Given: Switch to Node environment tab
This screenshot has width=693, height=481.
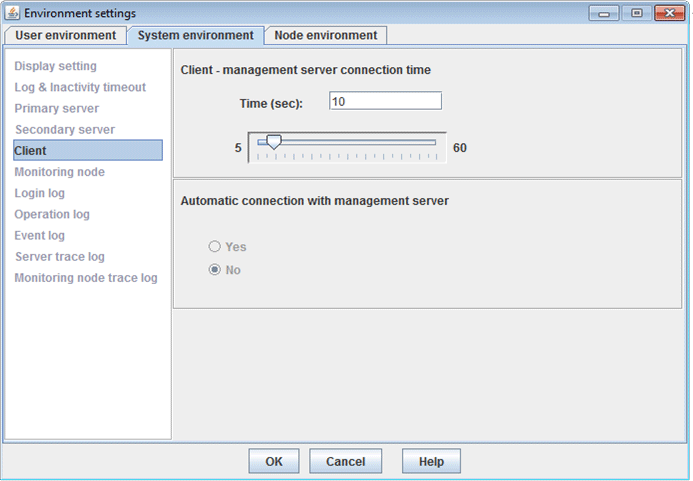Looking at the screenshot, I should [x=326, y=35].
